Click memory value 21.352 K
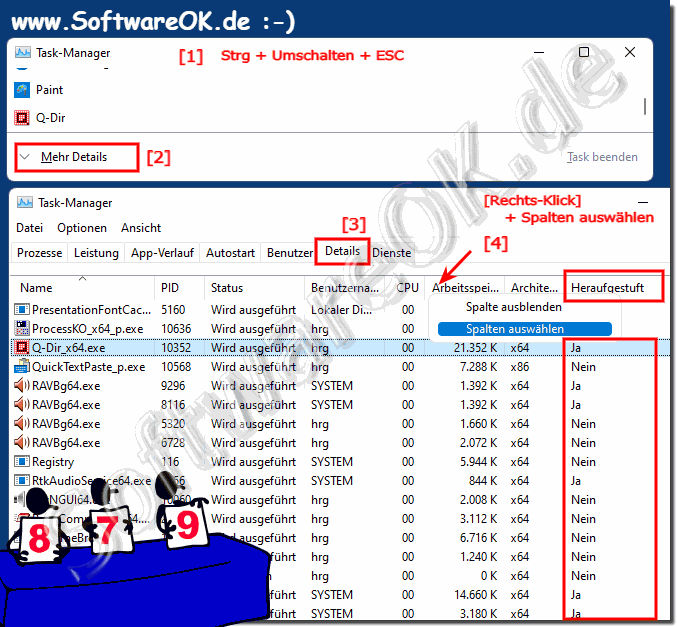The width and height of the screenshot is (677, 627). coord(475,348)
